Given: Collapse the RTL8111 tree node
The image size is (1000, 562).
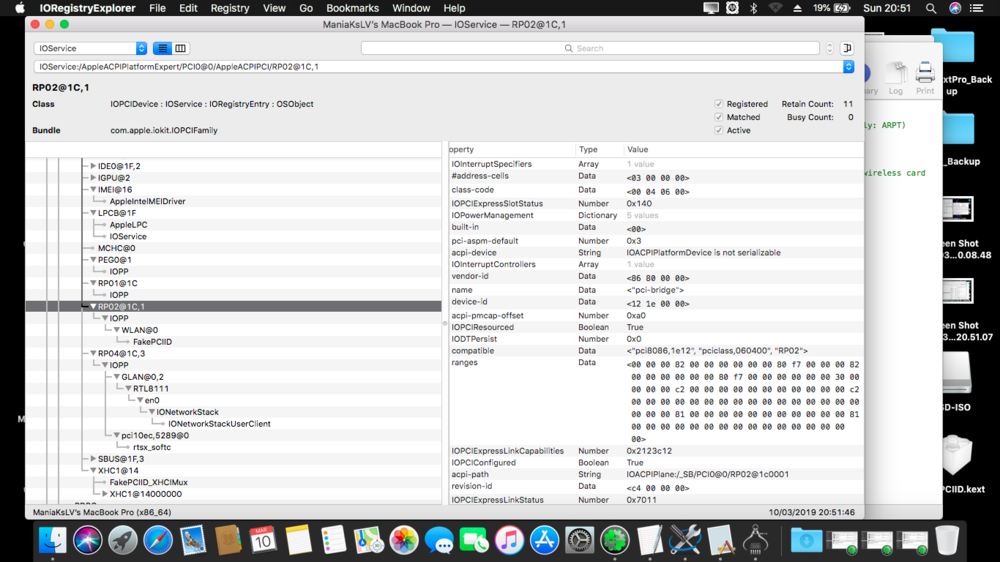Looking at the screenshot, I should pos(128,388).
